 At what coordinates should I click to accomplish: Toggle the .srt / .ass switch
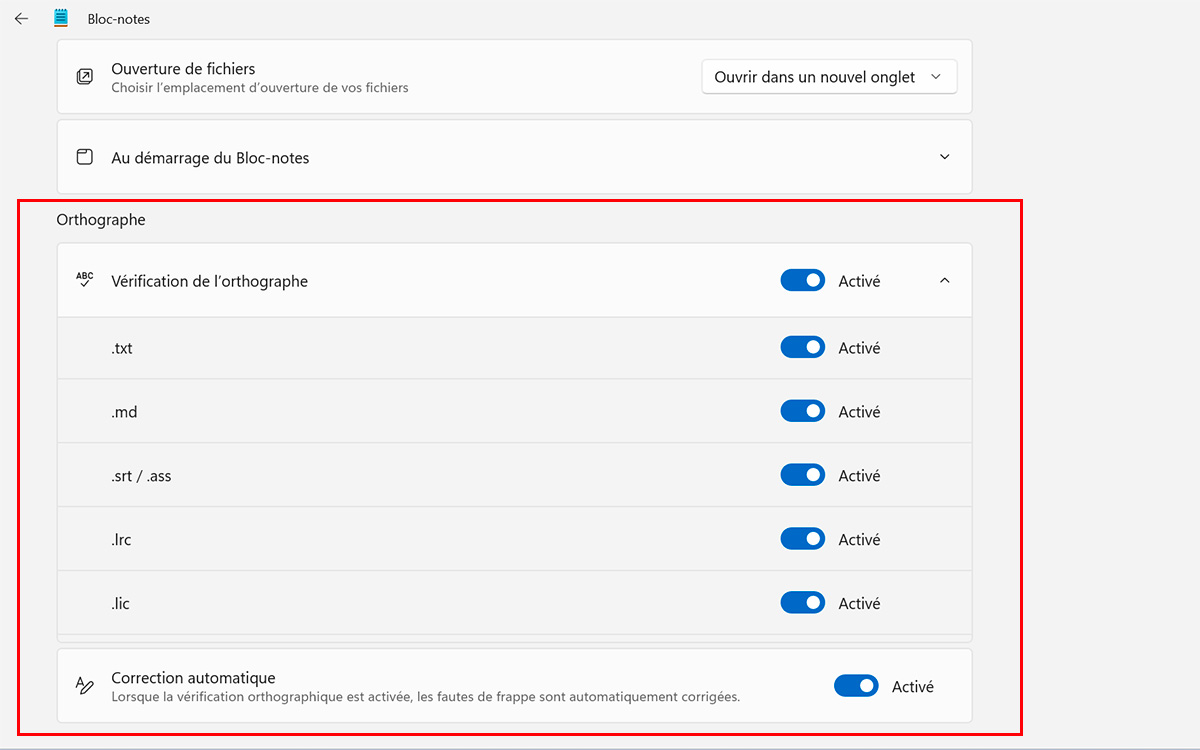click(802, 475)
